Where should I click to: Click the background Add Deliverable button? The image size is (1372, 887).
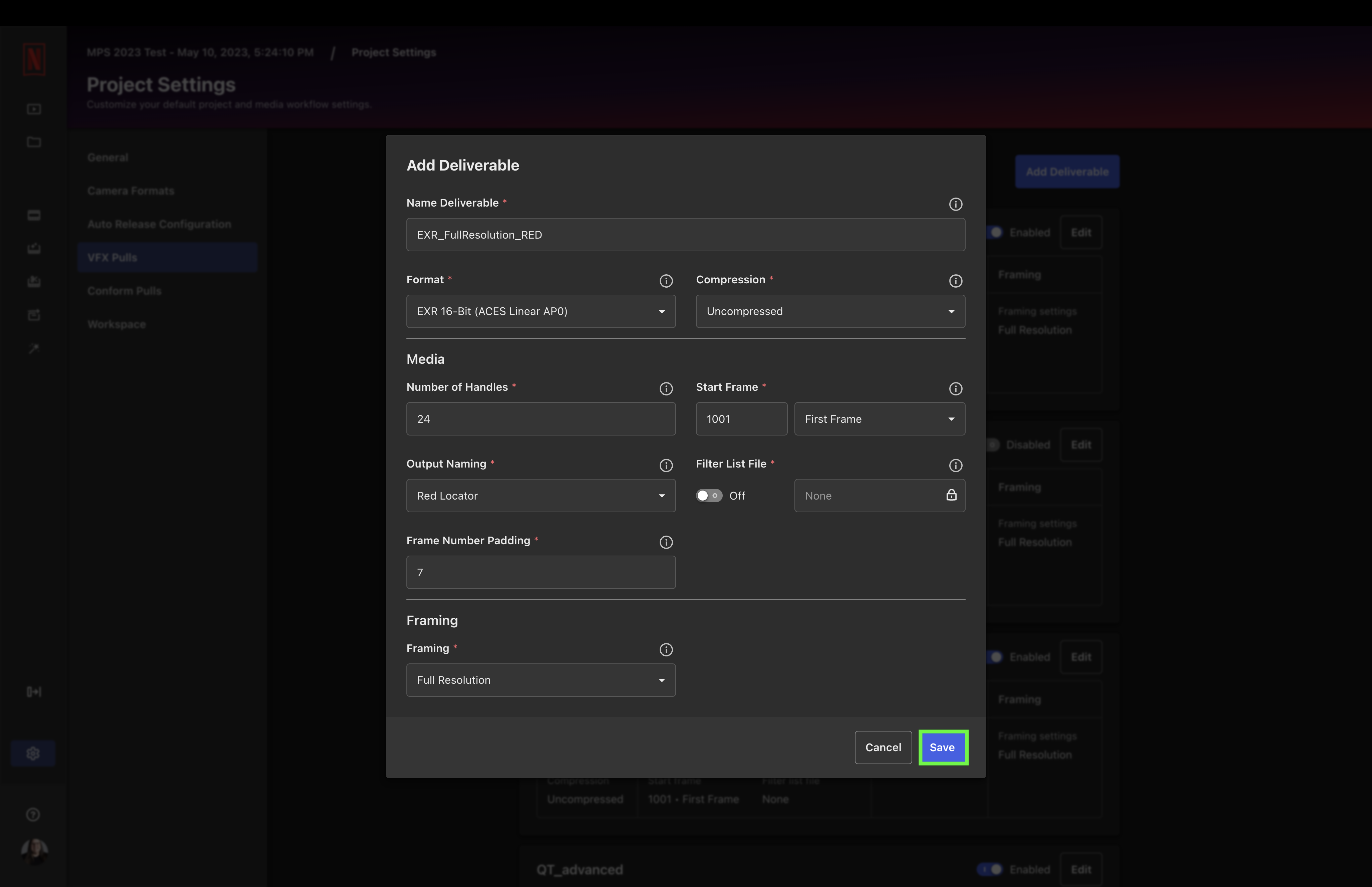click(x=1067, y=172)
